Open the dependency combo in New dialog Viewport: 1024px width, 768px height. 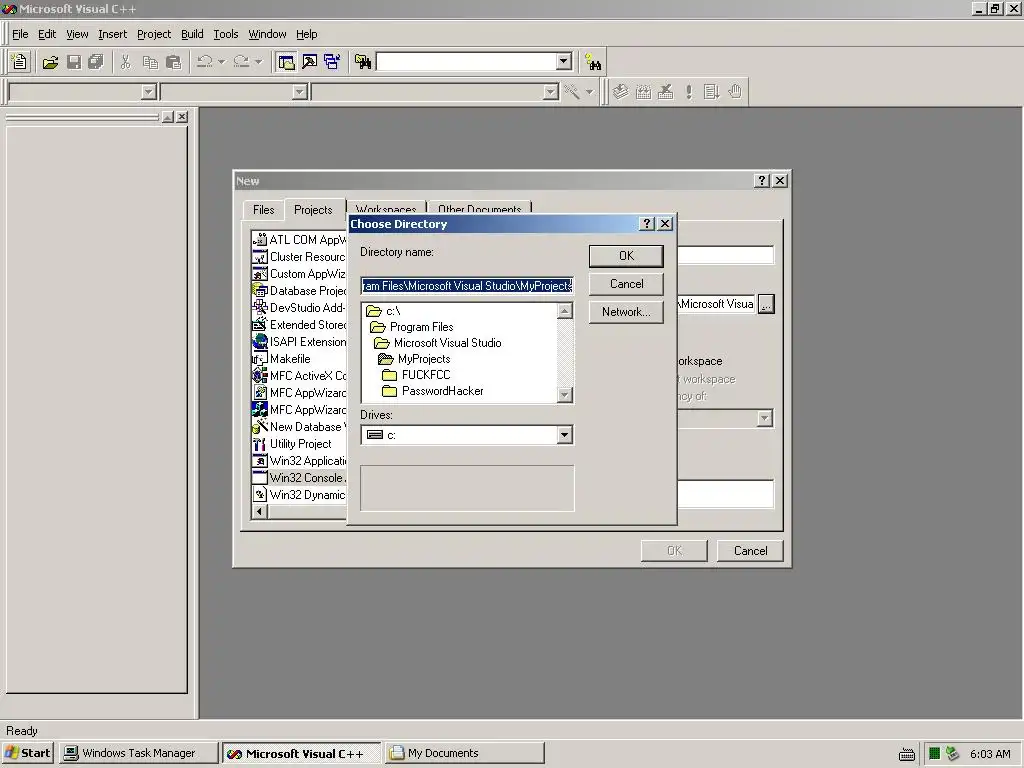765,418
